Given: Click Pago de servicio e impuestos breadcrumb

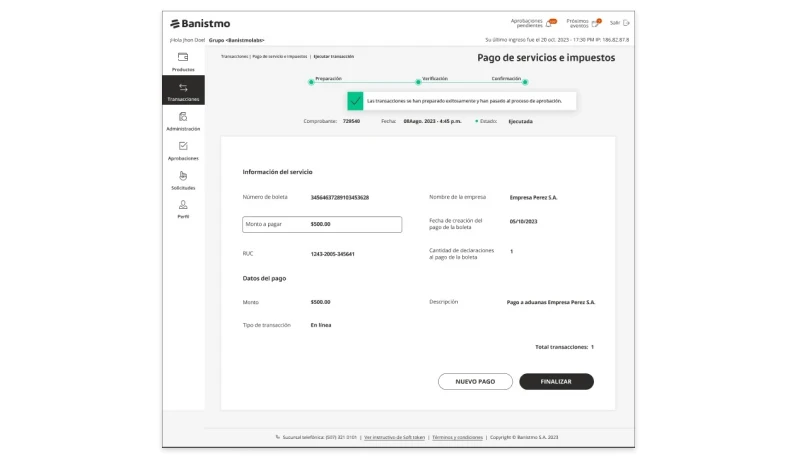Looking at the screenshot, I should click(280, 56).
